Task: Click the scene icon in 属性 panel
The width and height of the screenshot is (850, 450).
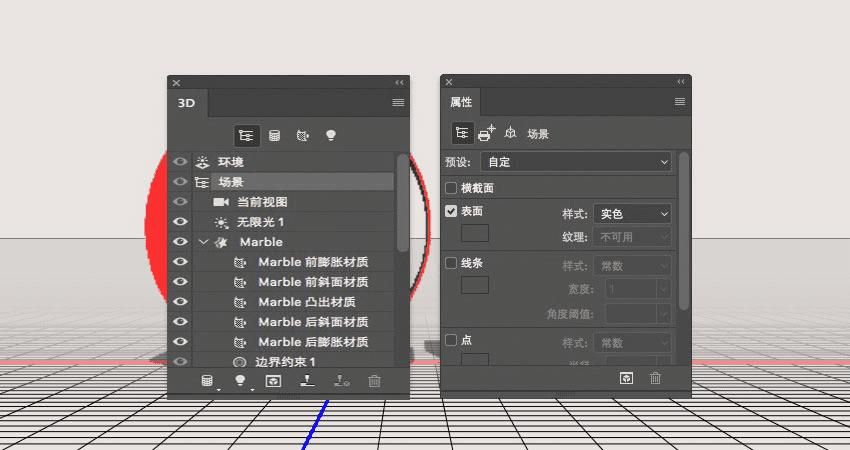Action: 462,133
